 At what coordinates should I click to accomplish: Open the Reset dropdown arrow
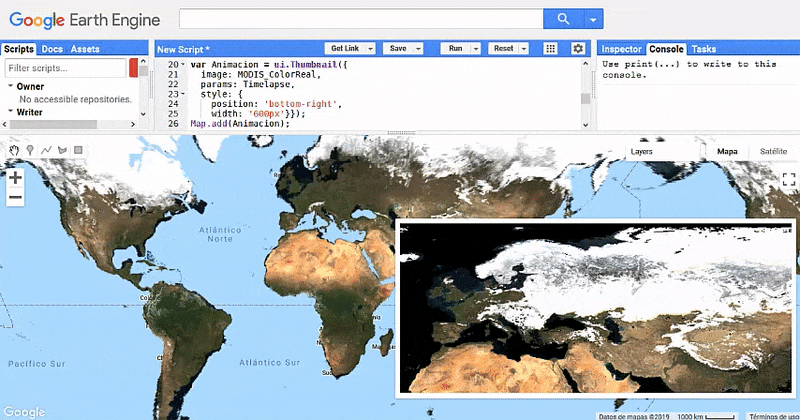click(x=524, y=48)
